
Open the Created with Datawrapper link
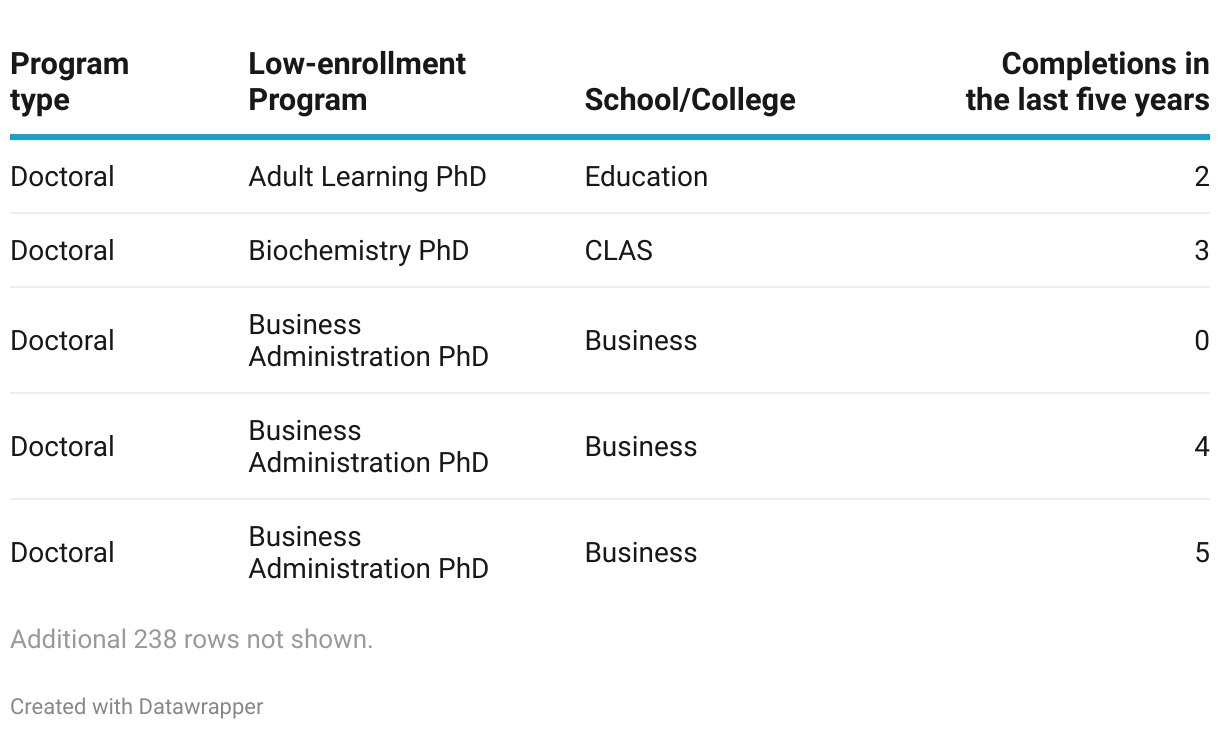coord(136,707)
